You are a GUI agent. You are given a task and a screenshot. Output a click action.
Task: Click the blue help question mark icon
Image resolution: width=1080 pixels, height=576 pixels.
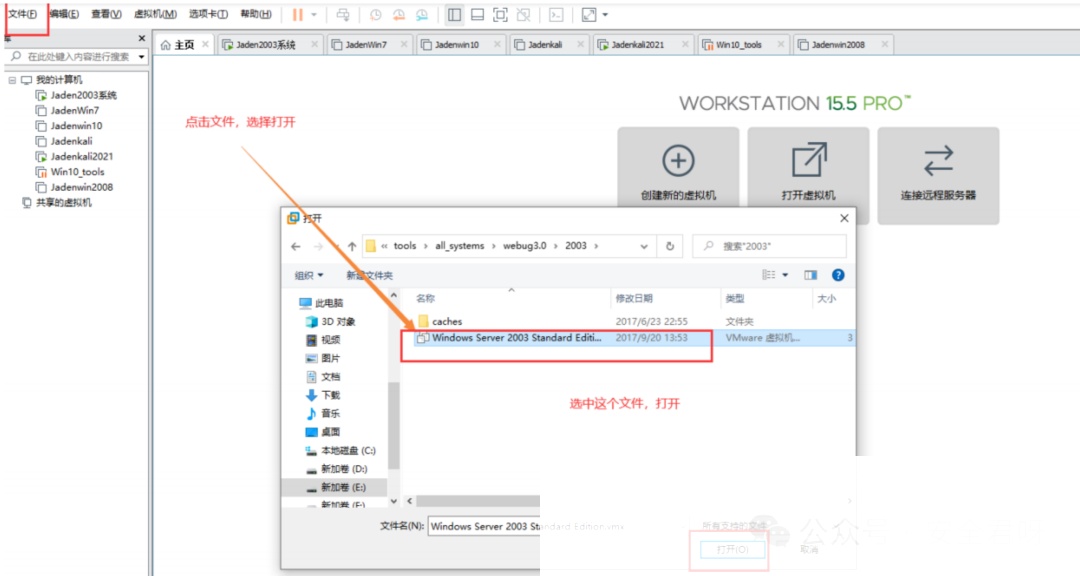[838, 276]
